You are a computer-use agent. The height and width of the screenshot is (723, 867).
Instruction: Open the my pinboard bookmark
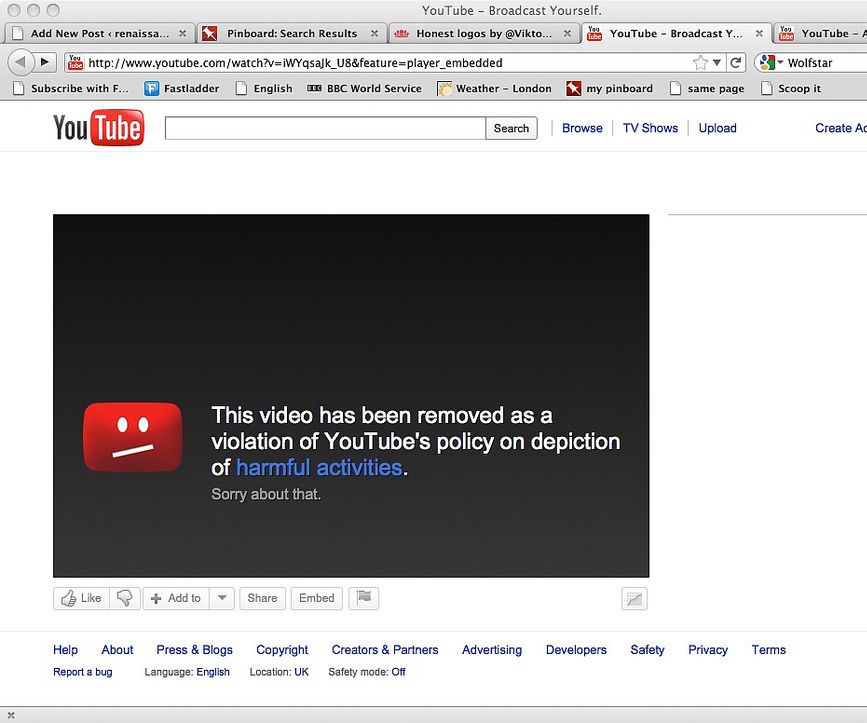click(x=609, y=88)
